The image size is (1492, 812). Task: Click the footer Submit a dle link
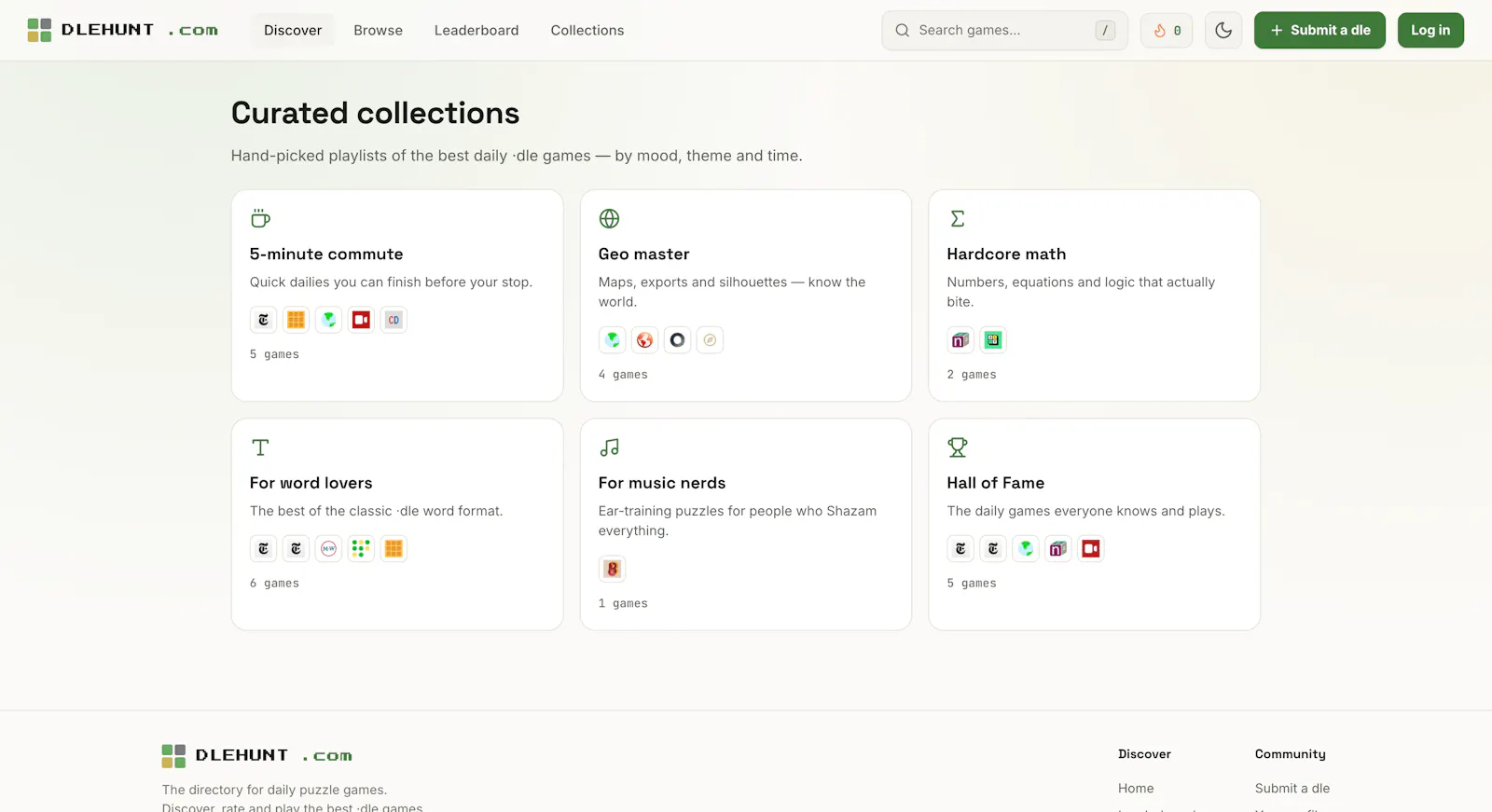tap(1292, 789)
